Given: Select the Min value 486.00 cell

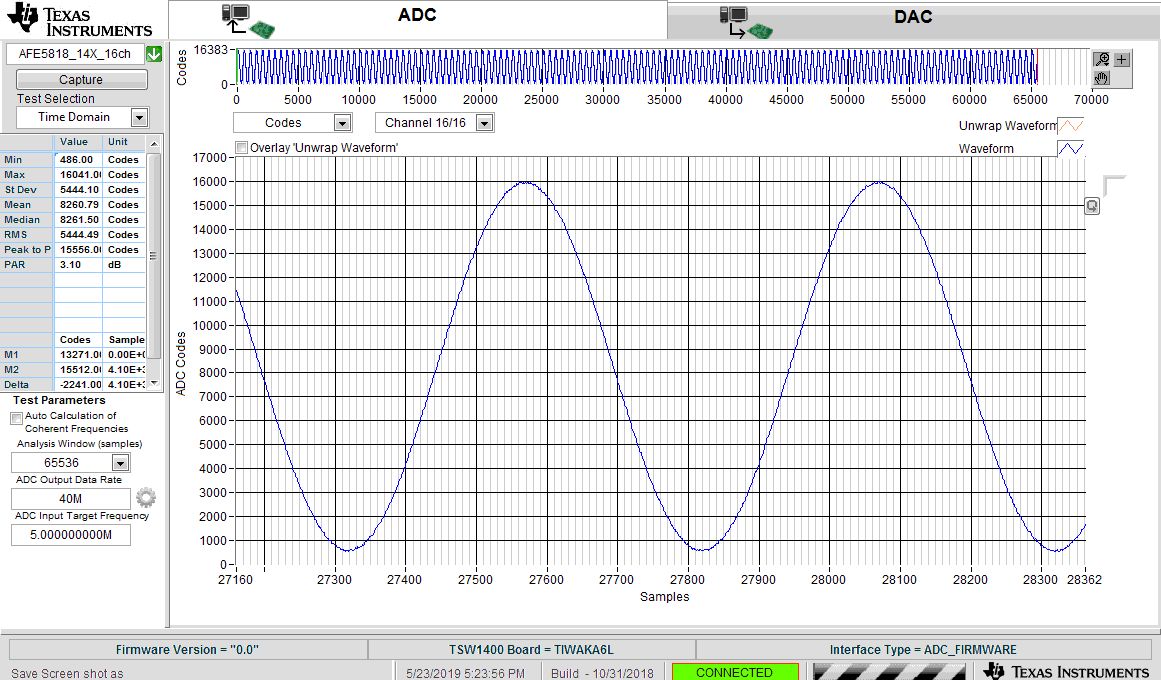Looking at the screenshot, I should [x=78, y=159].
